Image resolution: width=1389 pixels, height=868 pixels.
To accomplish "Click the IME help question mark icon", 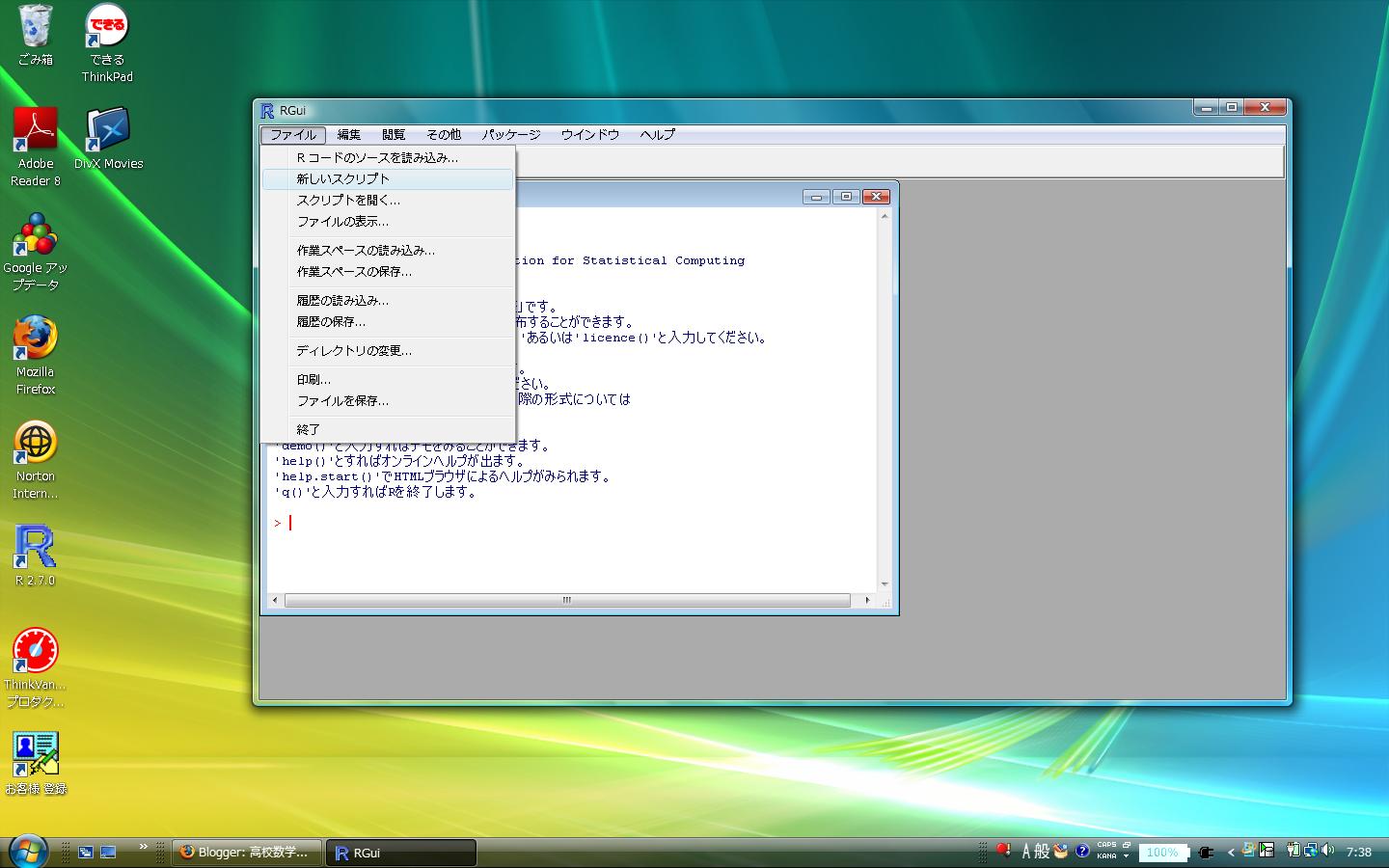I will pos(1082,851).
